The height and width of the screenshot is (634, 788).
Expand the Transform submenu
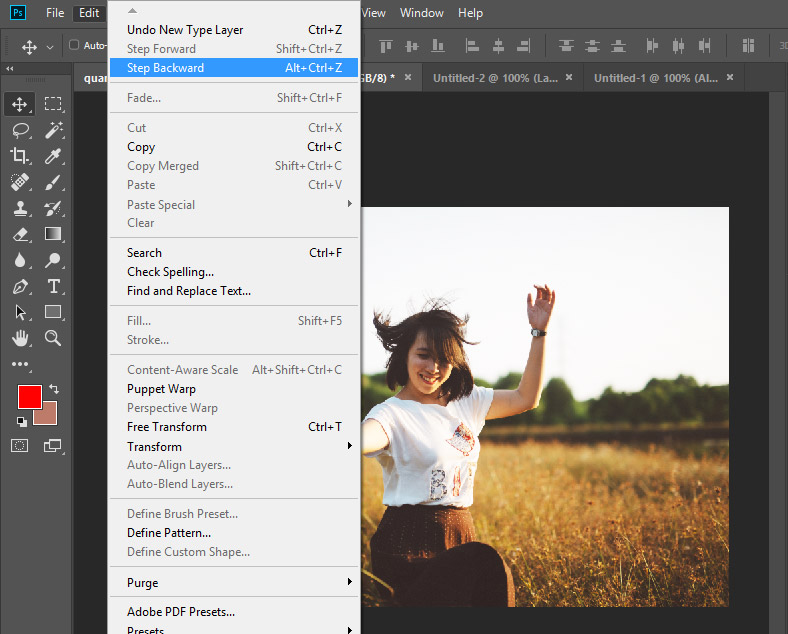(234, 446)
